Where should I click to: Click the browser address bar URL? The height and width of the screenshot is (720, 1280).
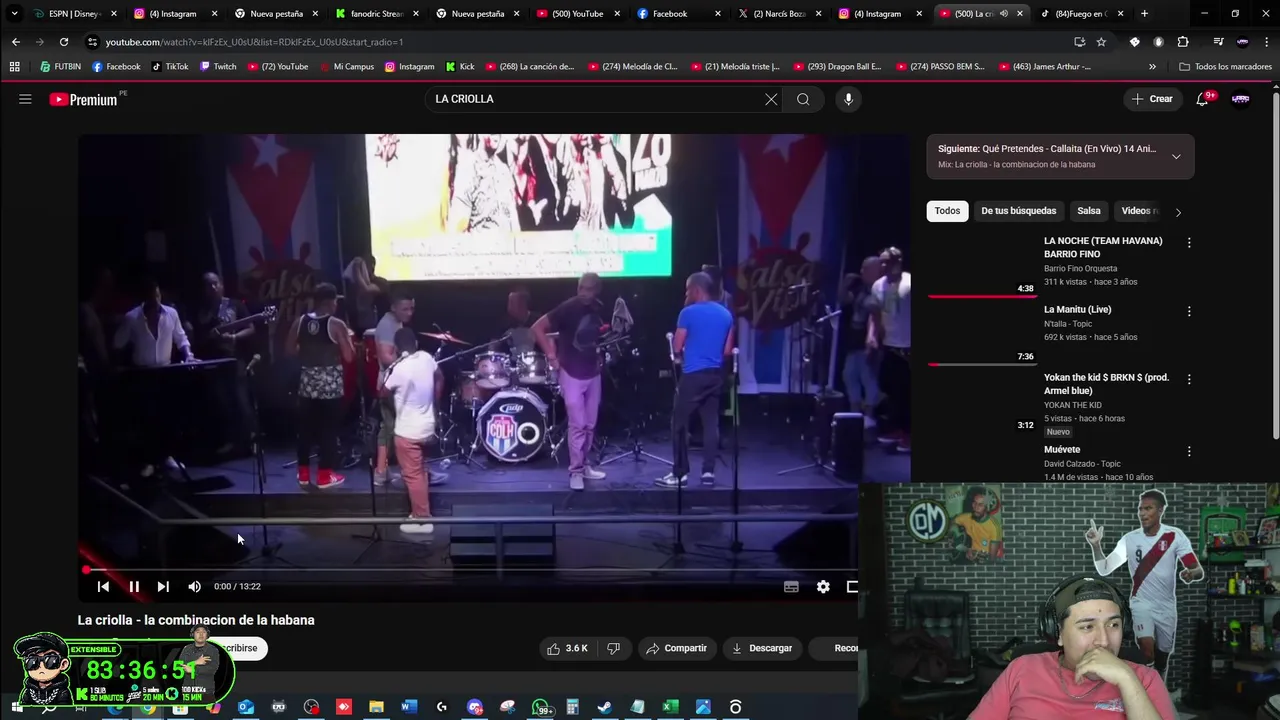pos(254,42)
